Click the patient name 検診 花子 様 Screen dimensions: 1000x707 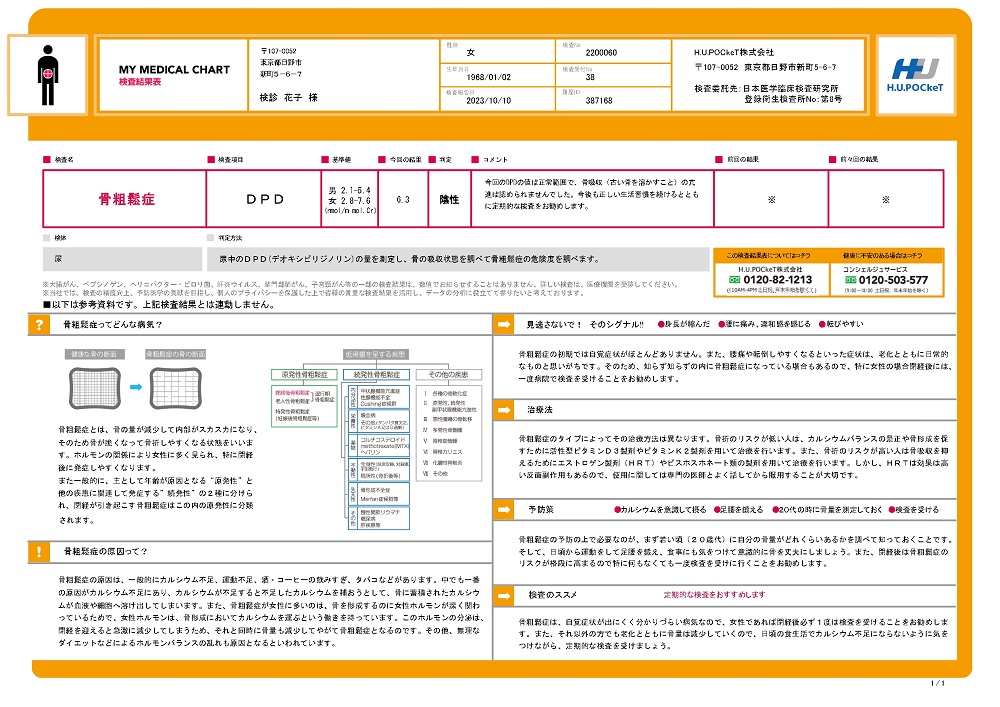[288, 98]
